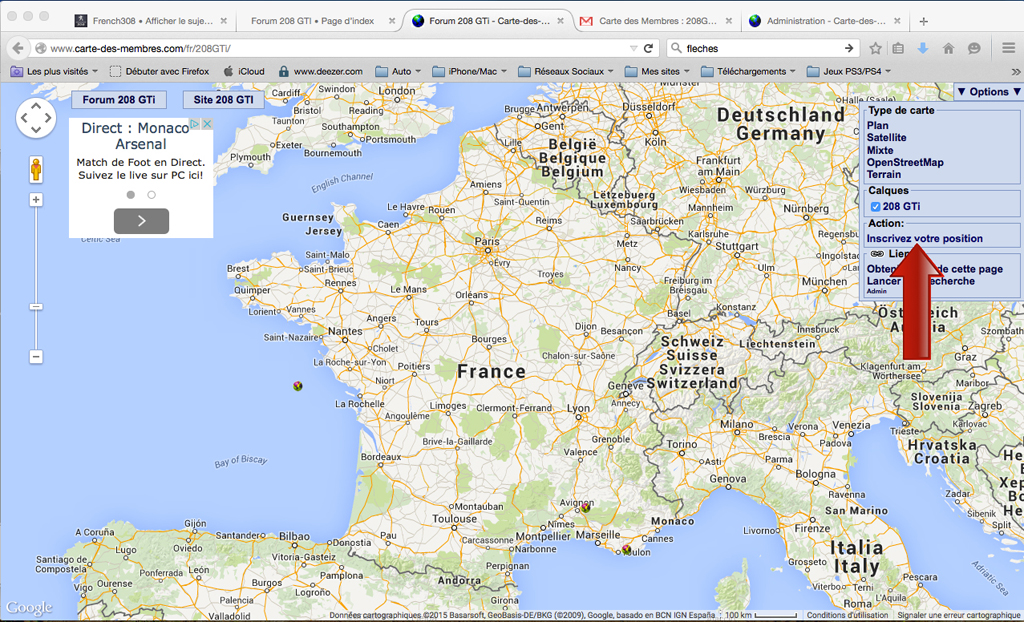This screenshot has width=1024, height=622.
Task: Zoom out the map with the minus button
Action: 36,357
